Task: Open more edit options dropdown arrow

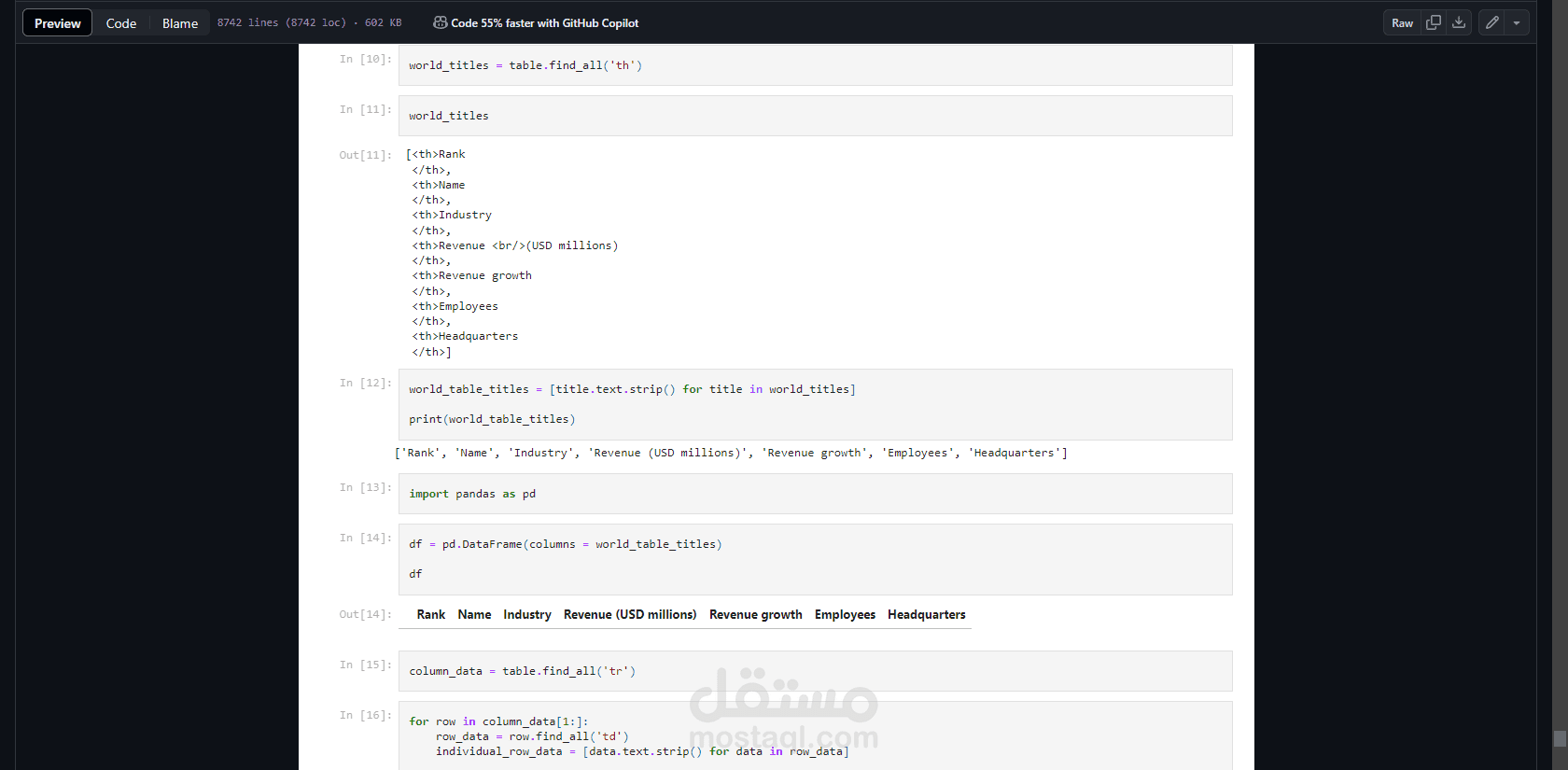Action: coord(1517,22)
